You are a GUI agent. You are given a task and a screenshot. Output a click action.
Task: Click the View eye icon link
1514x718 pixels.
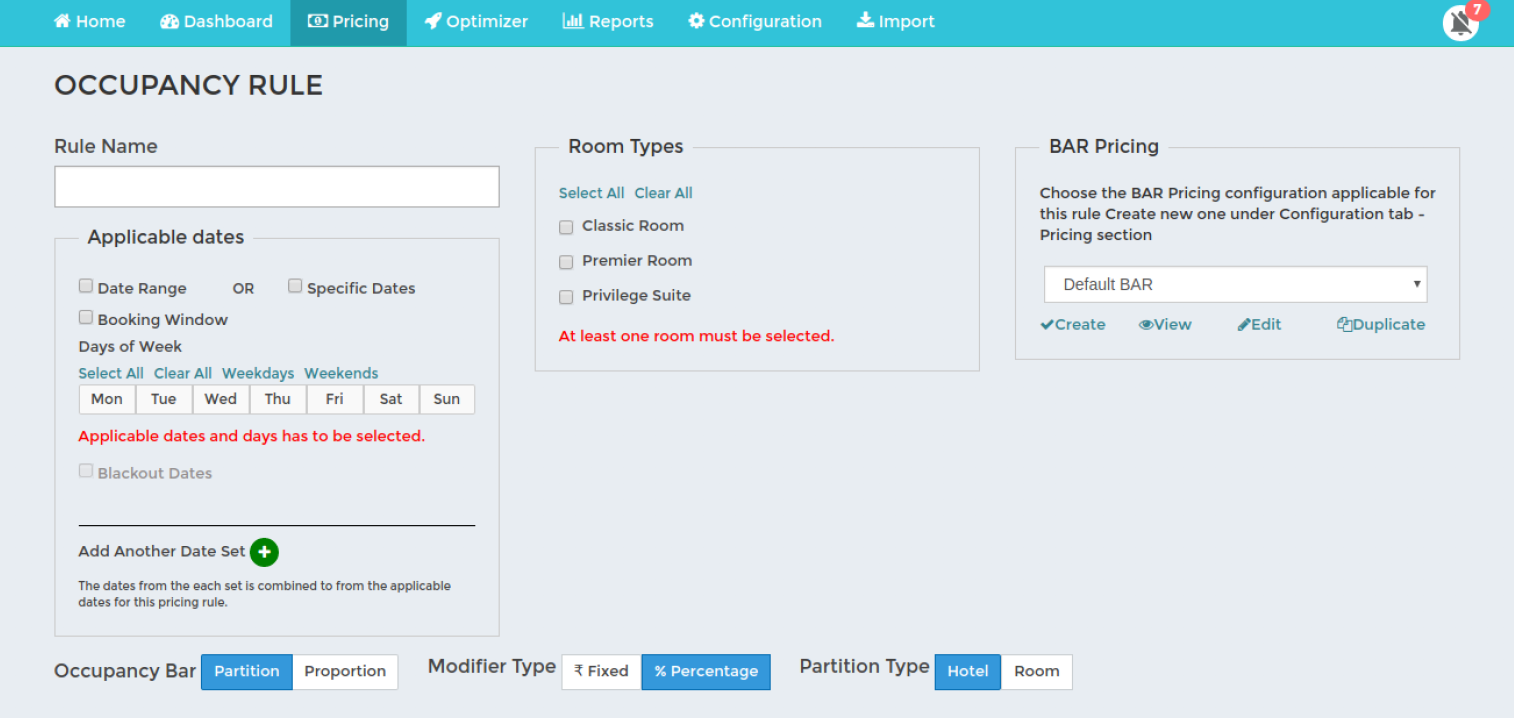tap(1165, 324)
